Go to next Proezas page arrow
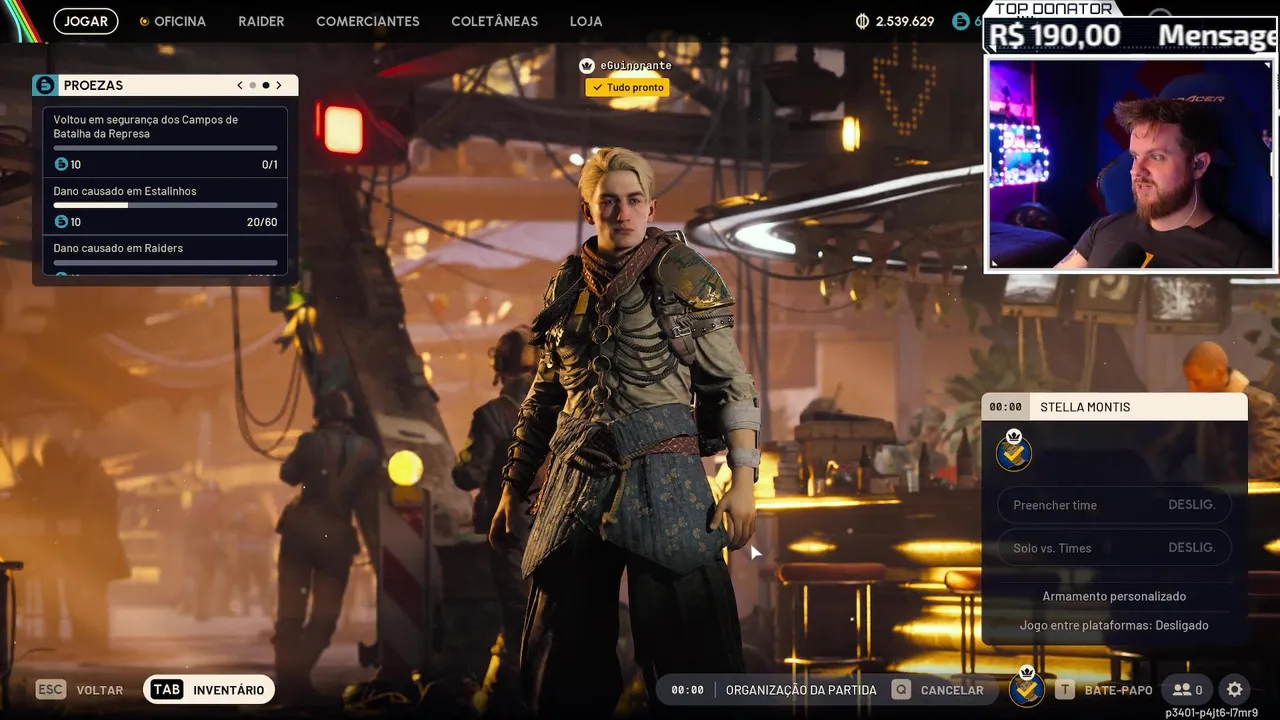1280x720 pixels. tap(279, 85)
